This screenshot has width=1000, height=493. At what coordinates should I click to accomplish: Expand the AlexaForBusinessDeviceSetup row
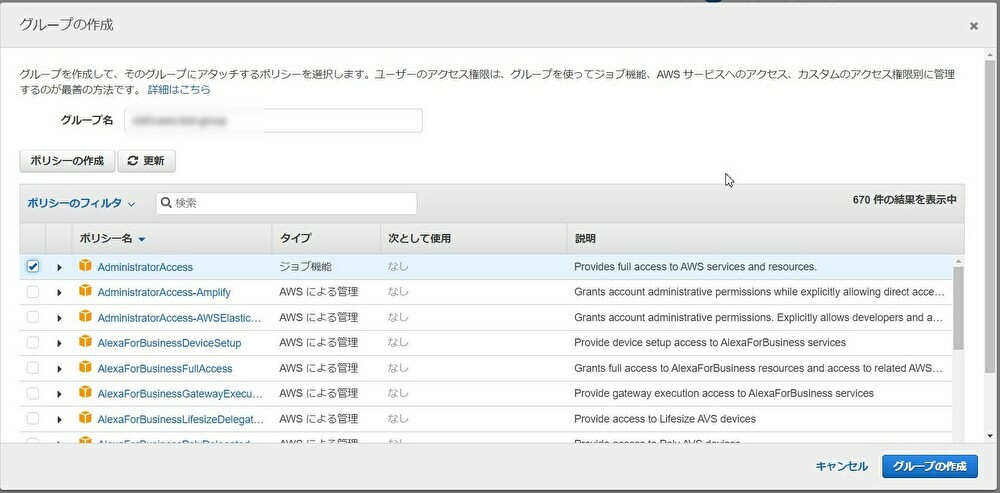pyautogui.click(x=59, y=343)
